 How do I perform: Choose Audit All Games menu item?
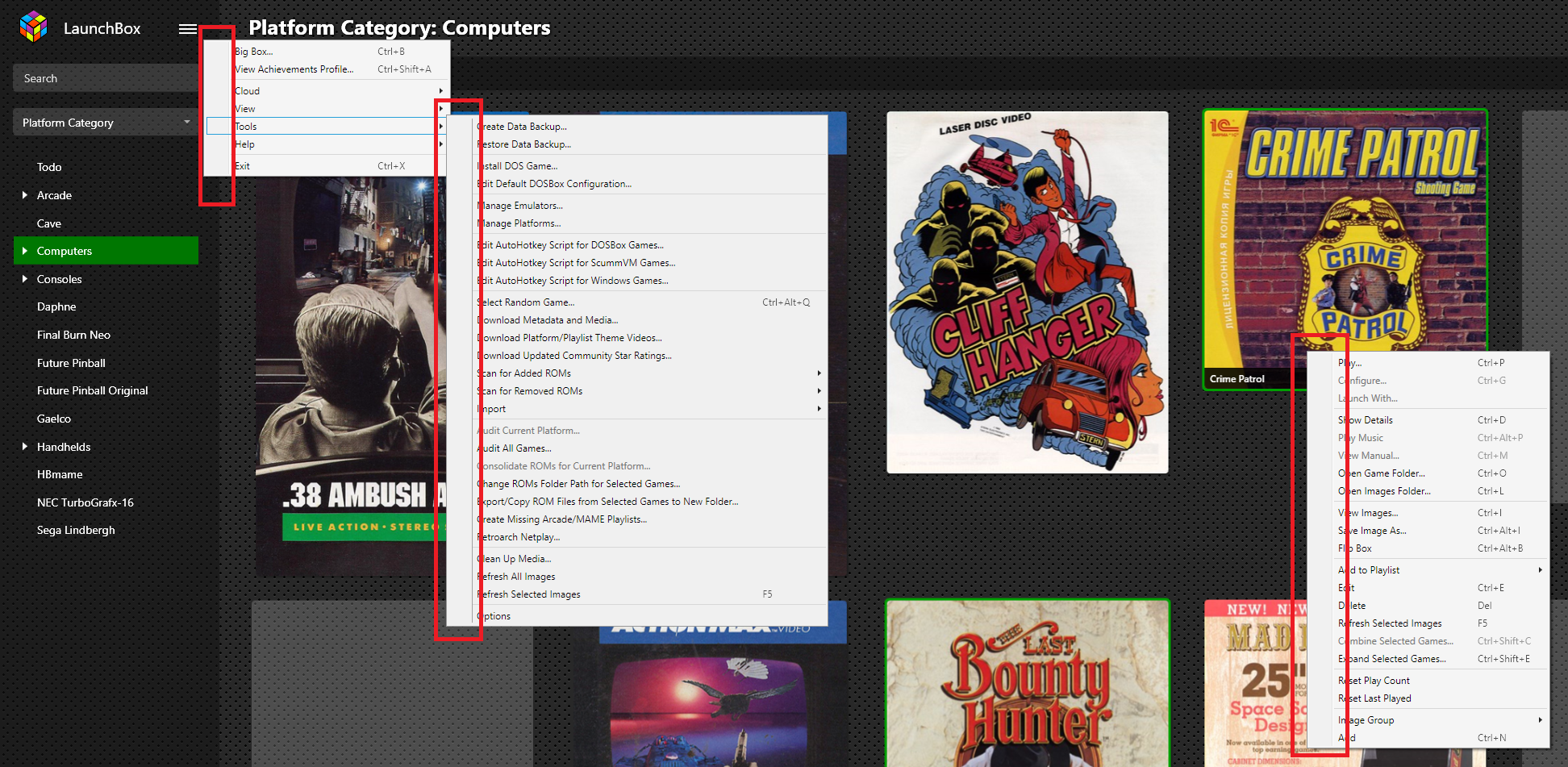coord(637,448)
